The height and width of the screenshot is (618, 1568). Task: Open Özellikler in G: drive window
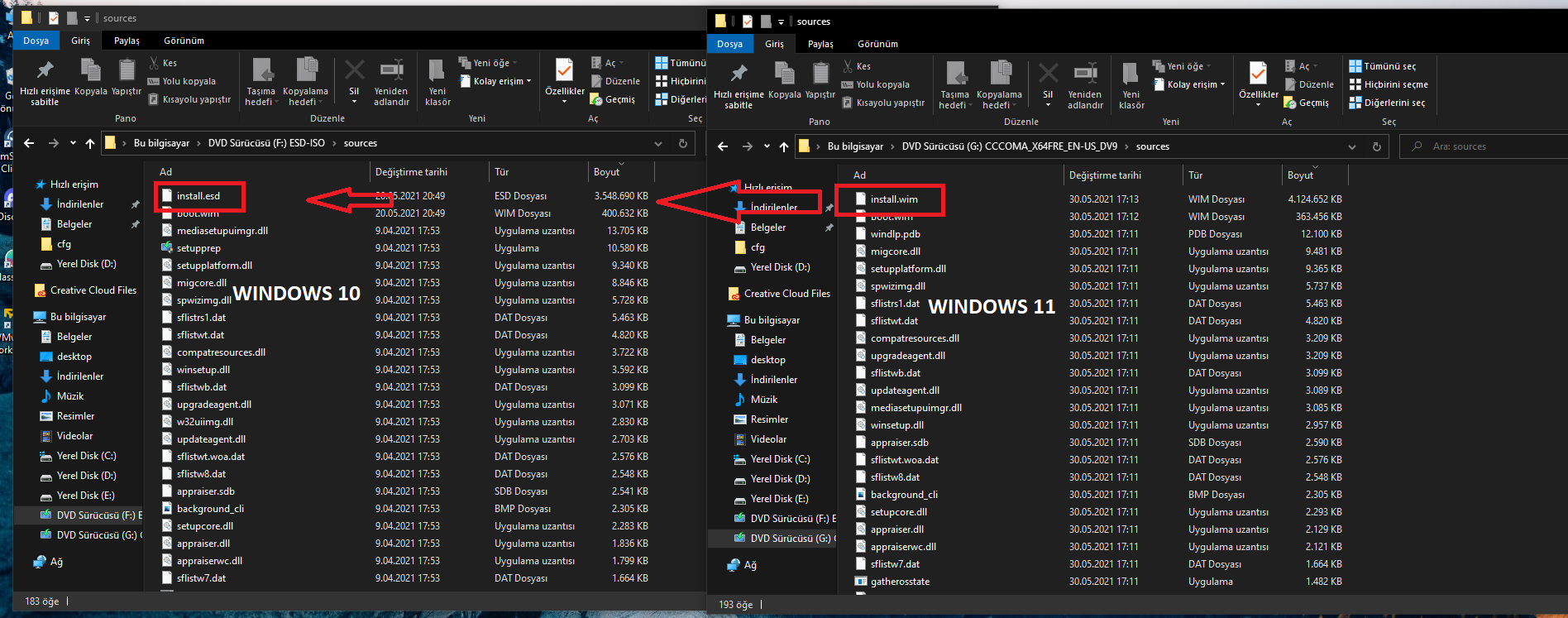[x=1259, y=84]
